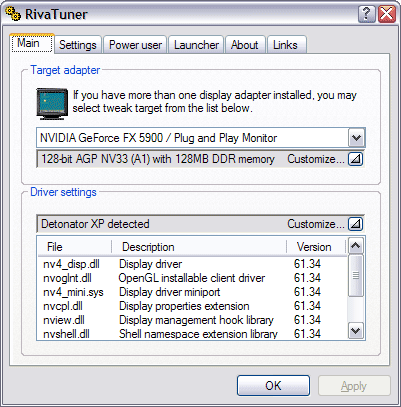The image size is (401, 407).
Task: Select the nvoglnt.dll OpenGL driver row
Action: [193, 278]
